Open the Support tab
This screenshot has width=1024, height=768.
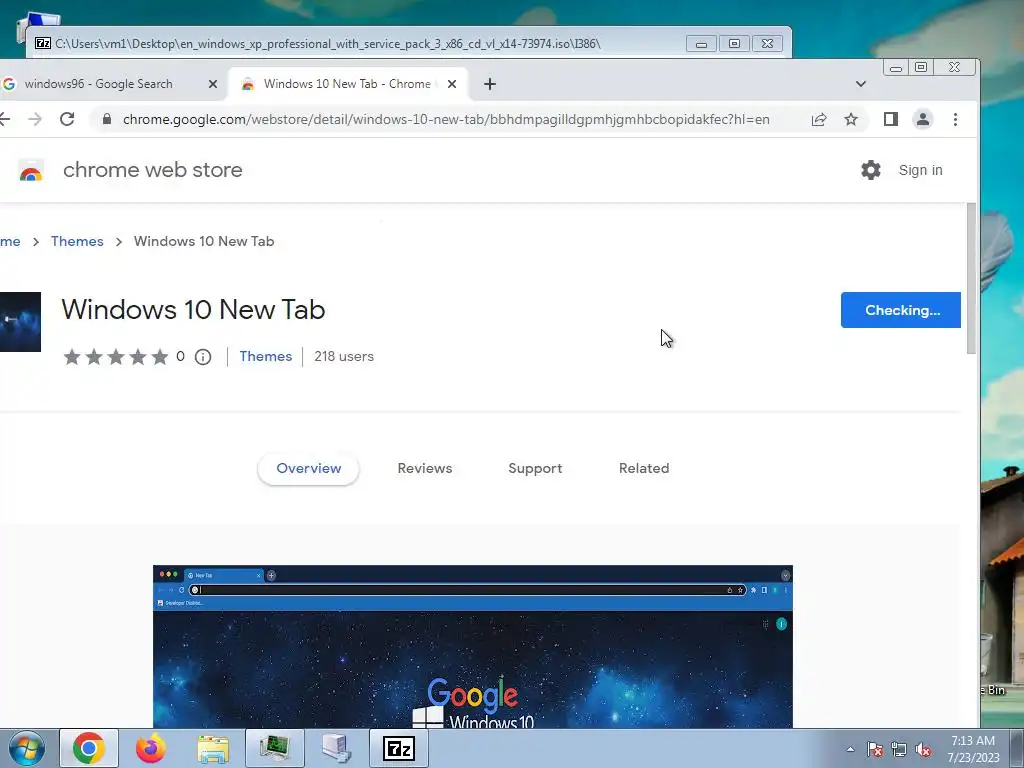(x=535, y=468)
